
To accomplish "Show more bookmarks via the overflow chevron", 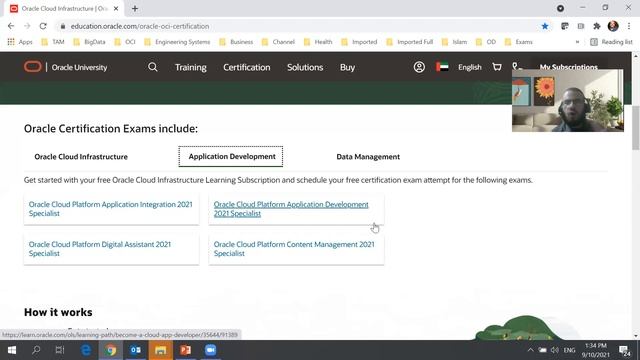I will click(577, 42).
